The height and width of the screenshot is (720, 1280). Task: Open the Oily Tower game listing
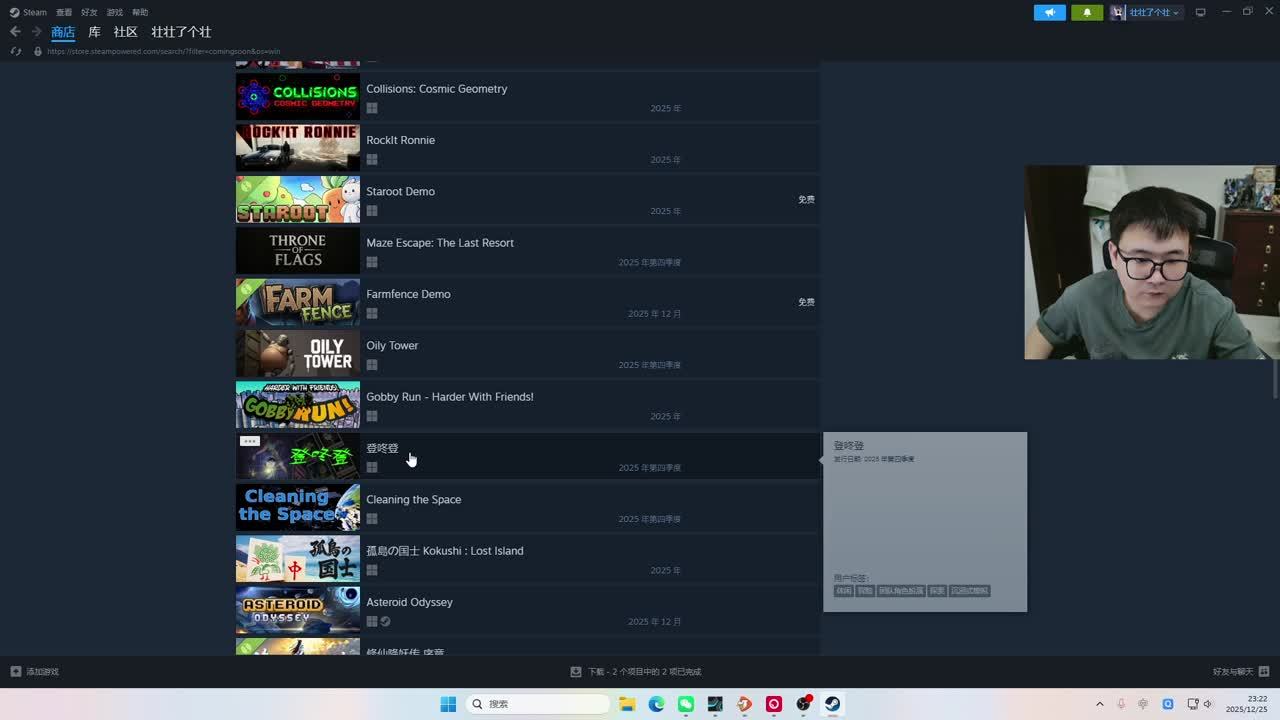392,345
